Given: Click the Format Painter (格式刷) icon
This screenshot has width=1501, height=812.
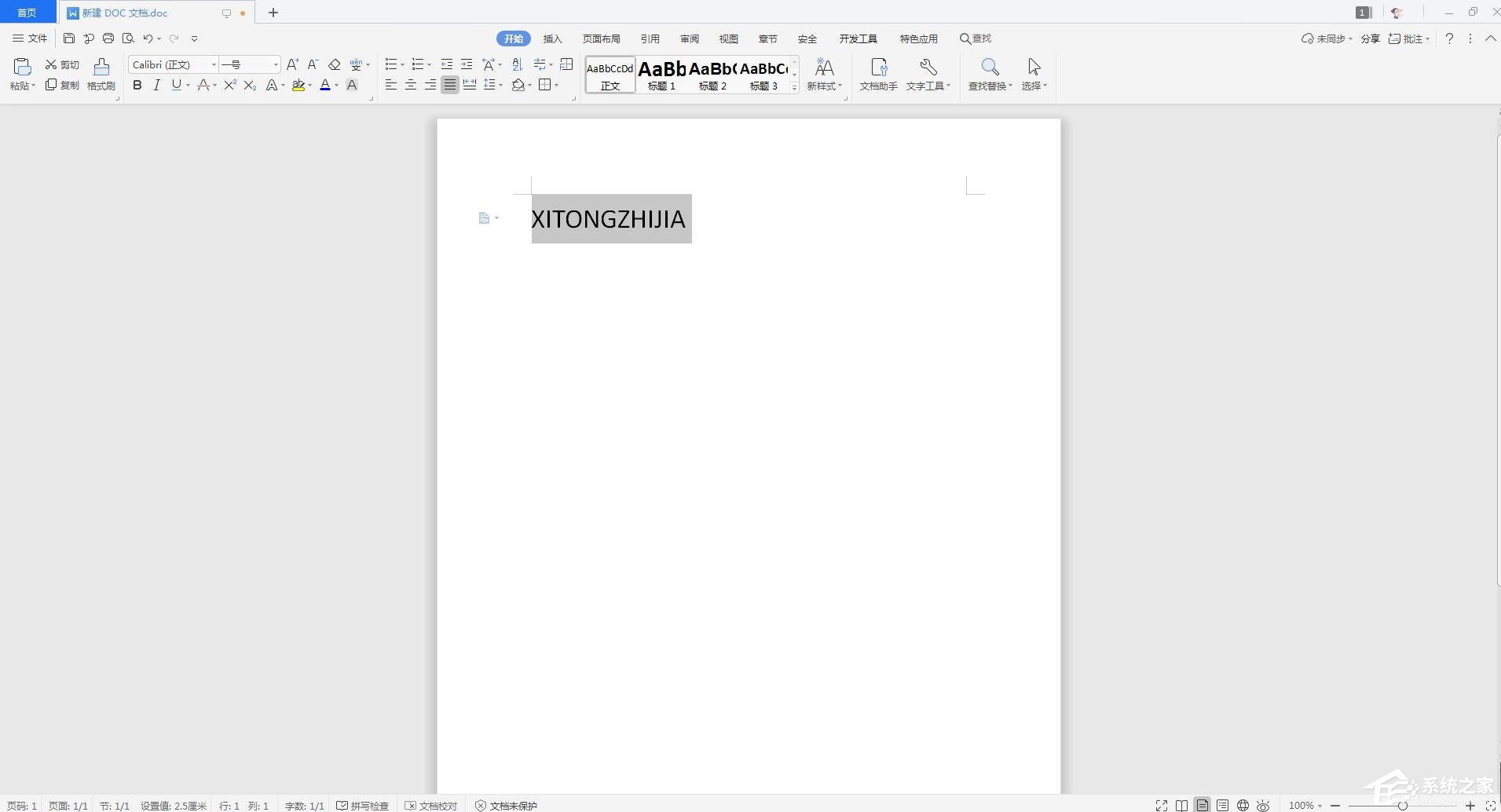Looking at the screenshot, I should pyautogui.click(x=101, y=74).
